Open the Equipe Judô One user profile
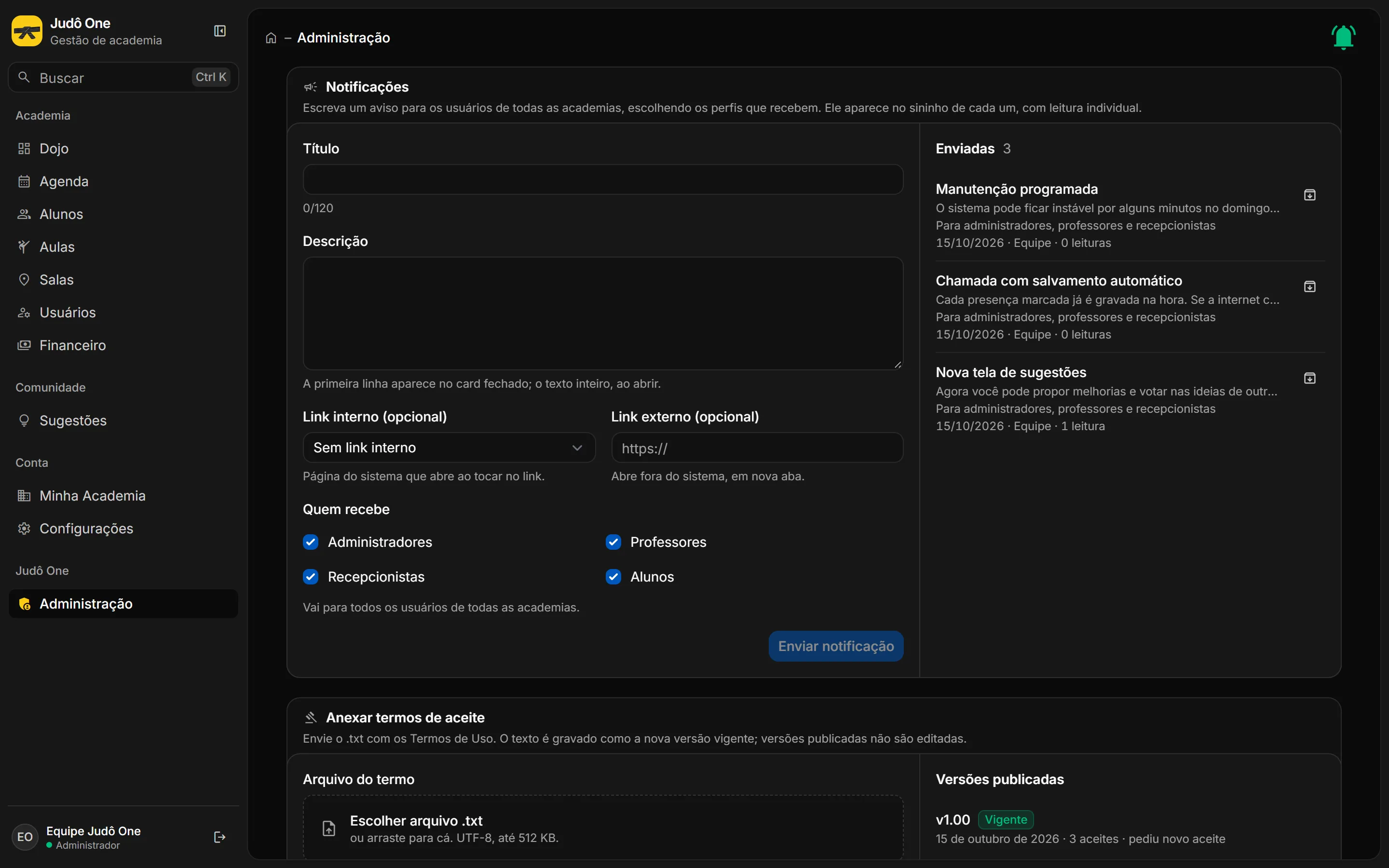This screenshot has width=1389, height=868. tap(95, 837)
